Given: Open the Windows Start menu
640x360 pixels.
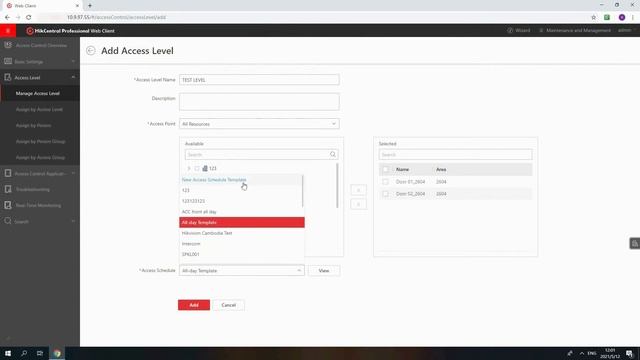Looking at the screenshot, I should coord(8,353).
